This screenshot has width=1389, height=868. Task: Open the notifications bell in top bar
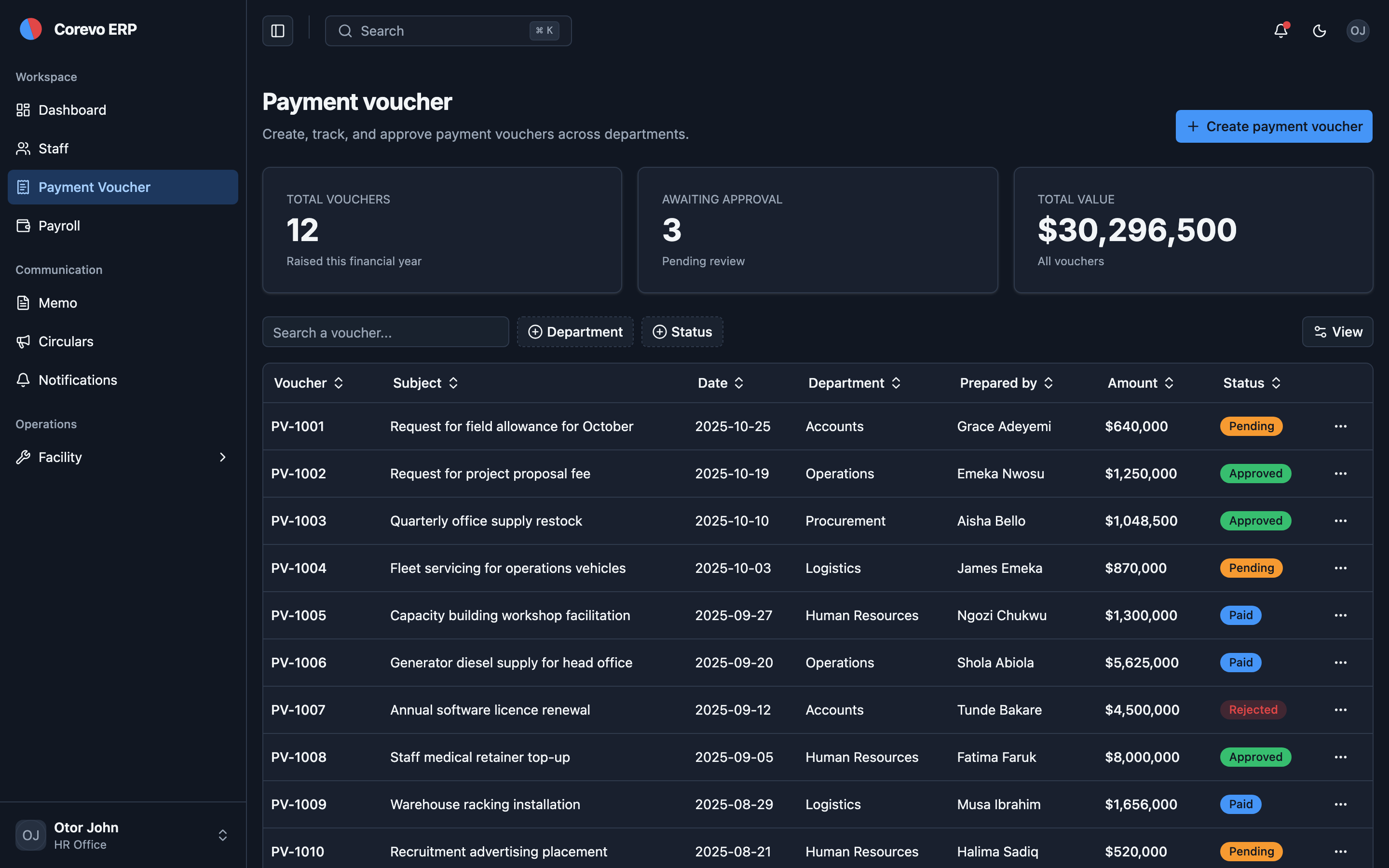tap(1280, 31)
